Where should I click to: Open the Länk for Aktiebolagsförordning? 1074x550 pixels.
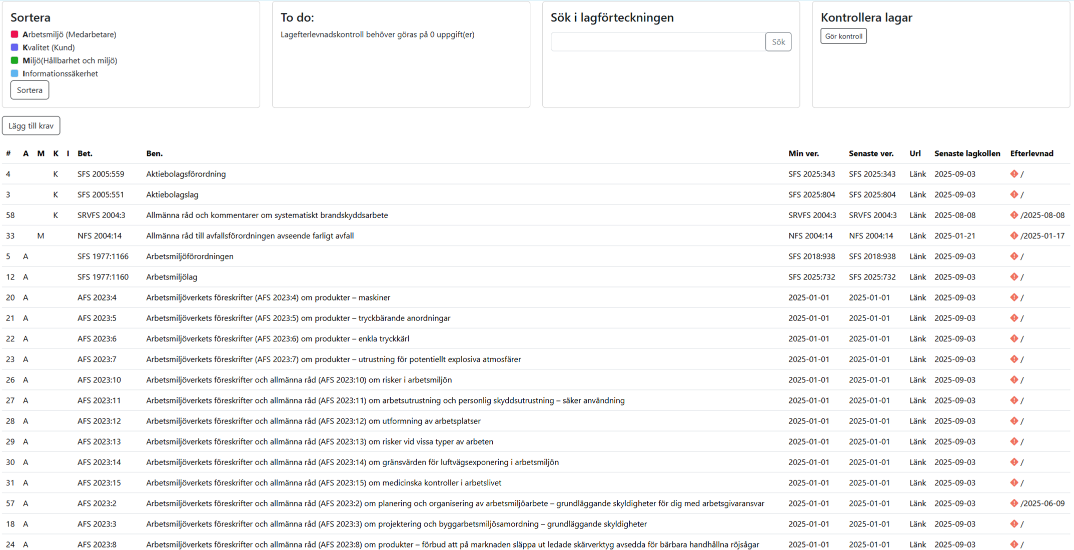tap(916, 174)
